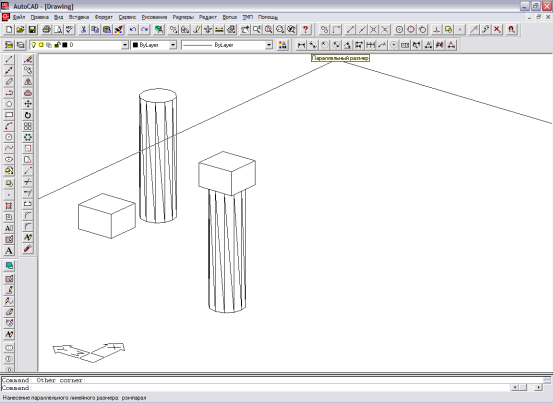The image size is (553, 403).
Task: Select the Hatch draw tool
Action: (x=9, y=206)
